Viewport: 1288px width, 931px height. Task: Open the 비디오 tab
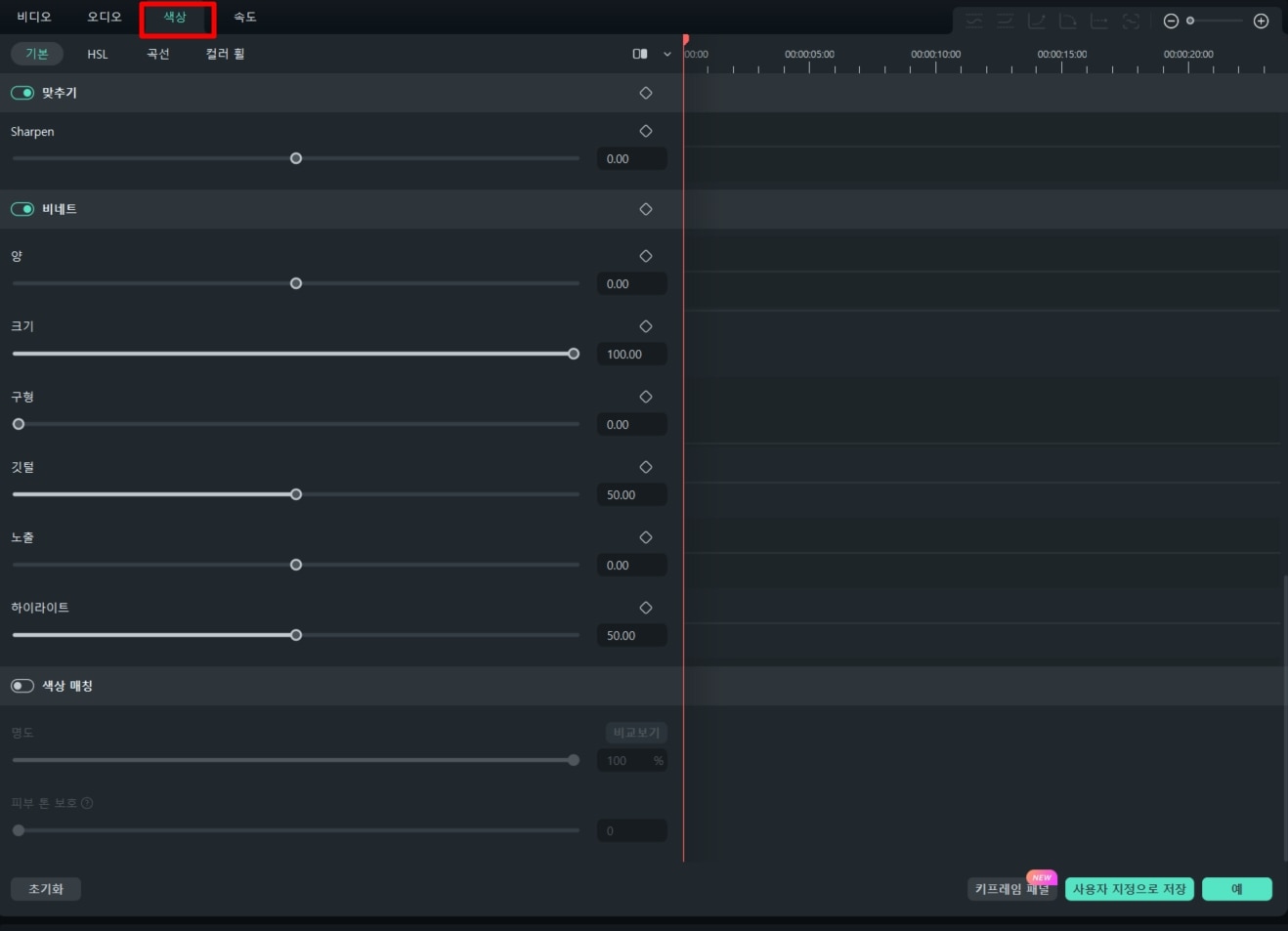(34, 17)
